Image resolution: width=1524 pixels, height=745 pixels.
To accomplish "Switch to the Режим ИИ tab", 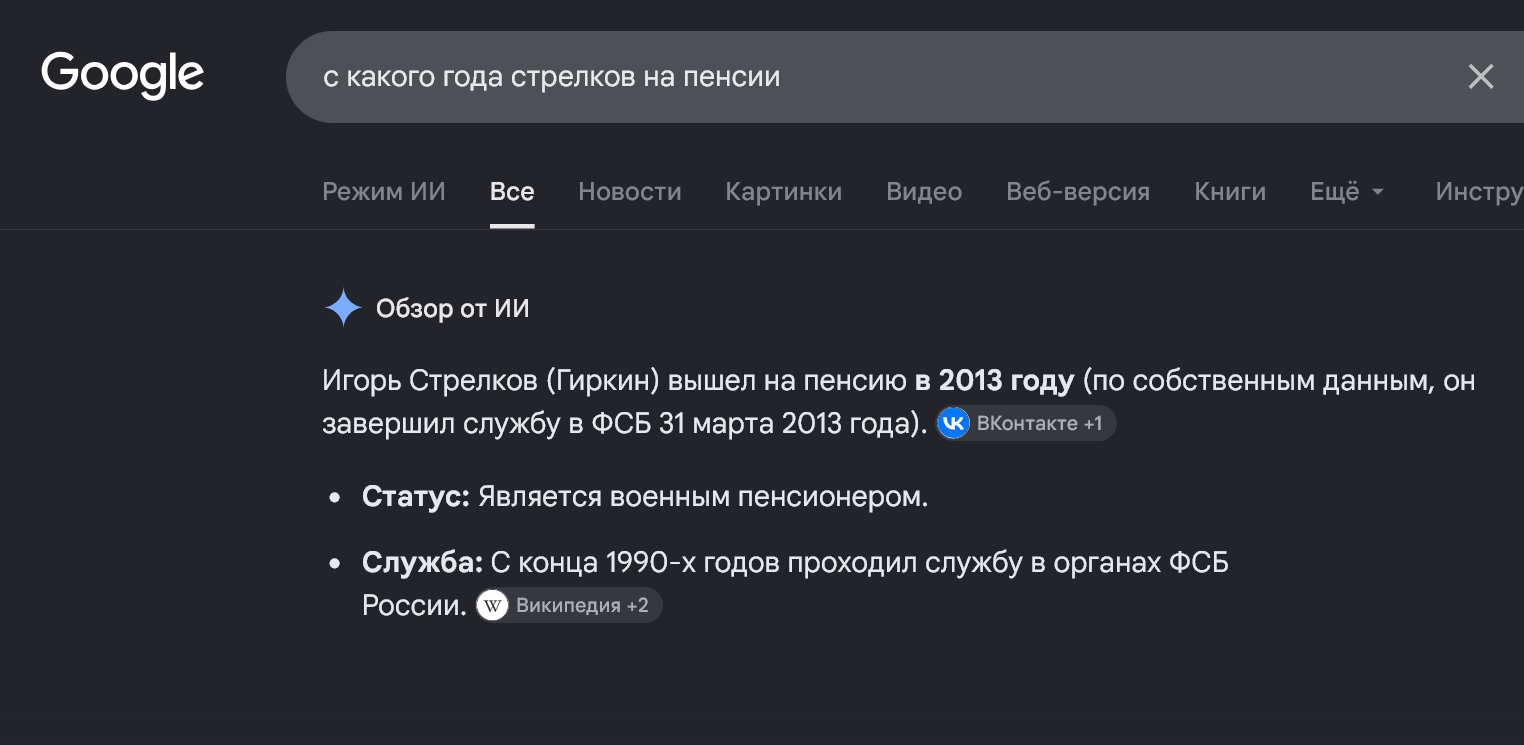I will [384, 191].
